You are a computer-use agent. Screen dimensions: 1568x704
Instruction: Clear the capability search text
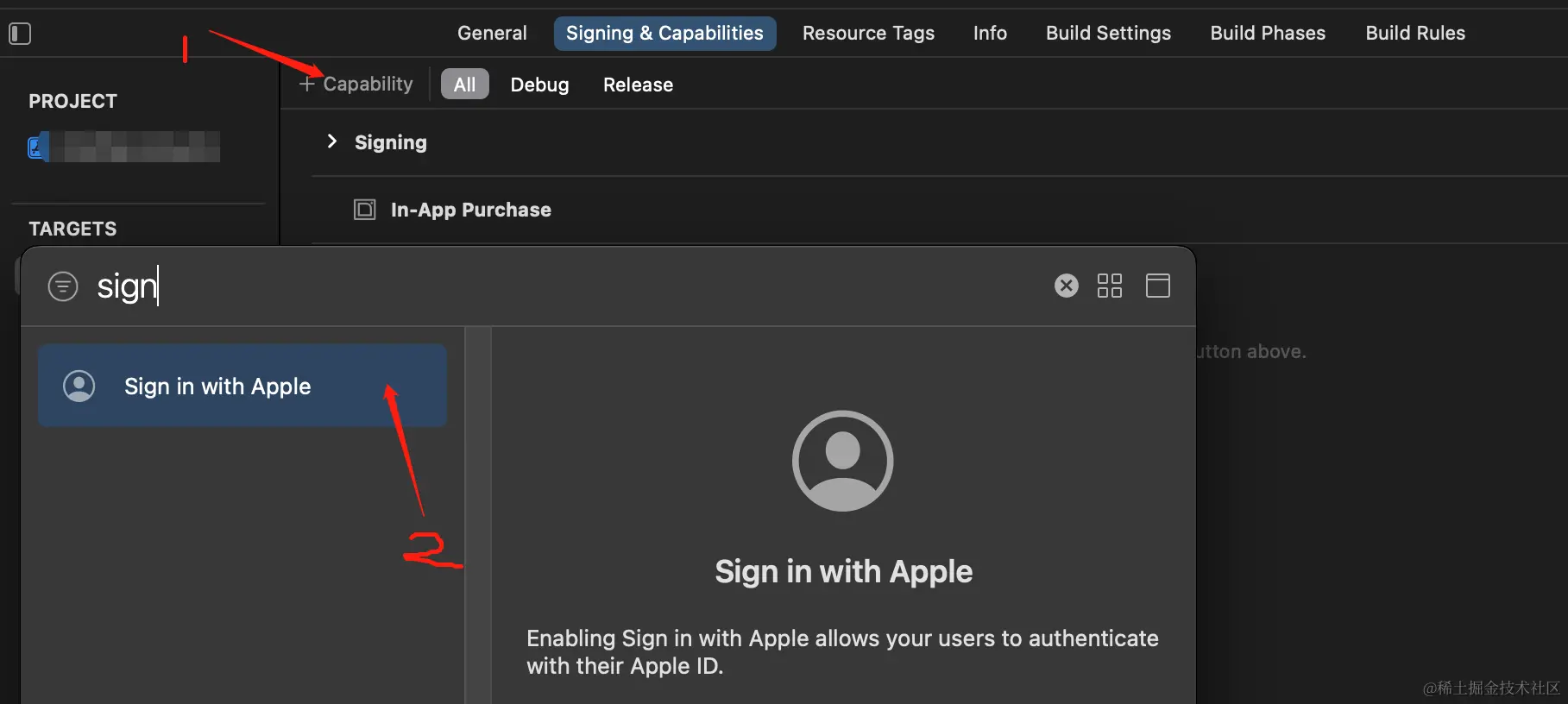pyautogui.click(x=1067, y=286)
